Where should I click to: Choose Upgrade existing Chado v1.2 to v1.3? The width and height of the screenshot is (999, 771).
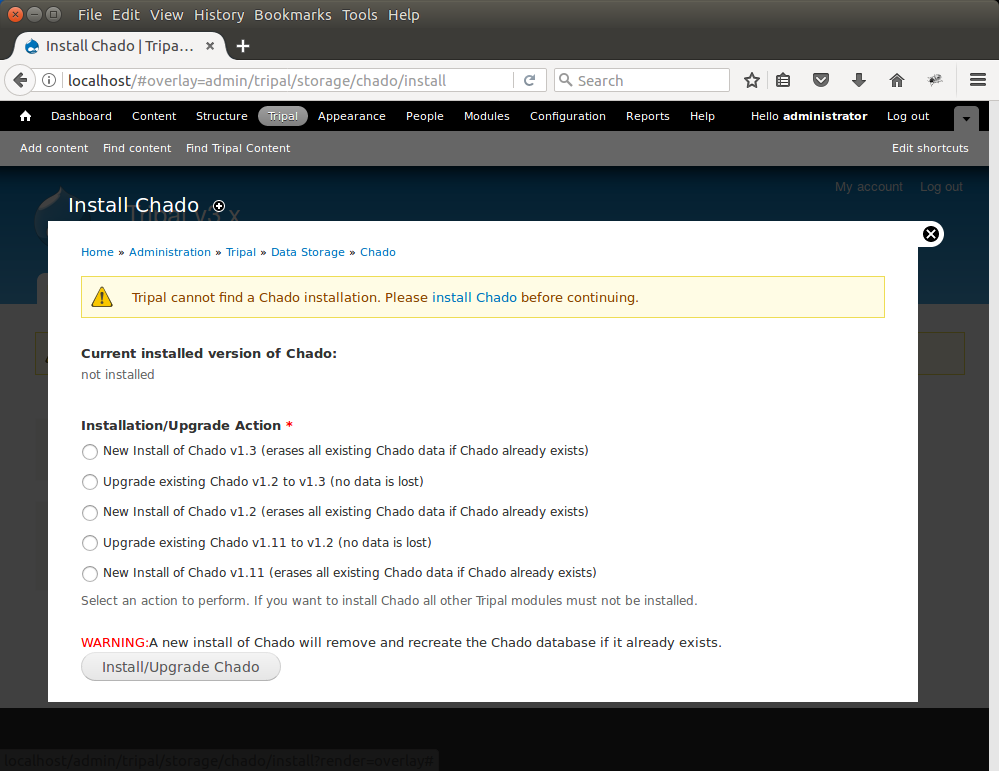[x=90, y=482]
